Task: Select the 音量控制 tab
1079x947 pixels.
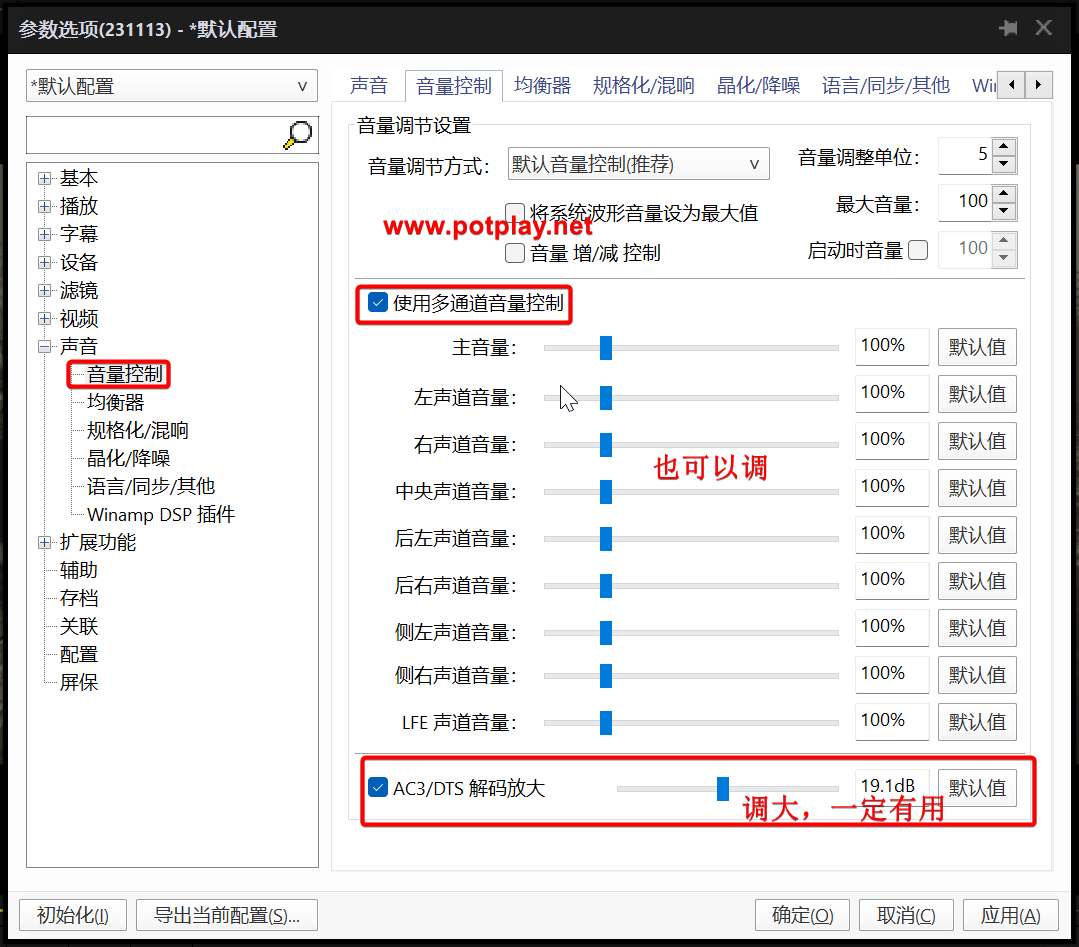Action: point(453,86)
